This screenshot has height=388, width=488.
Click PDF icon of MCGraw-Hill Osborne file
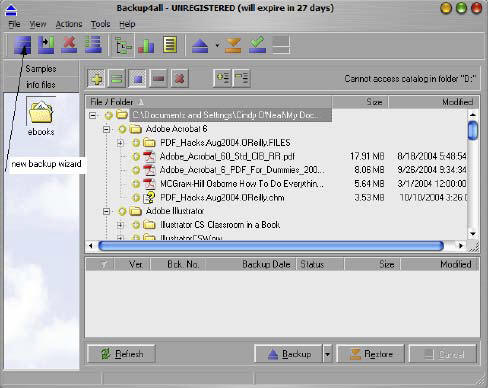click(149, 184)
